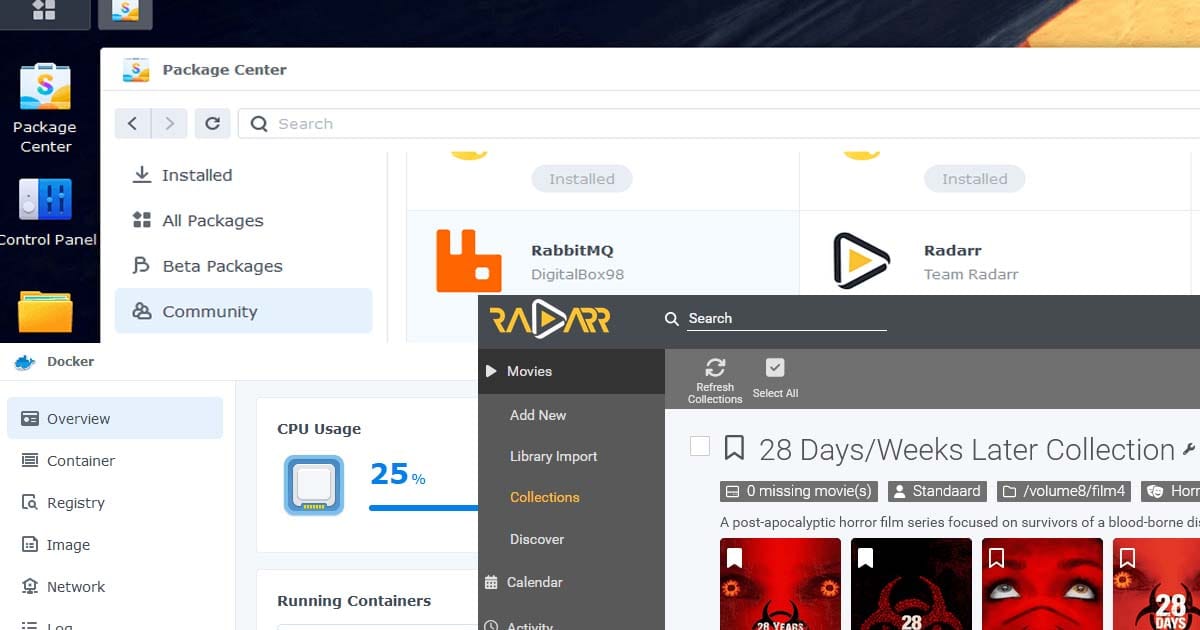
Task: Select Community tab in Package Center
Action: (x=209, y=311)
